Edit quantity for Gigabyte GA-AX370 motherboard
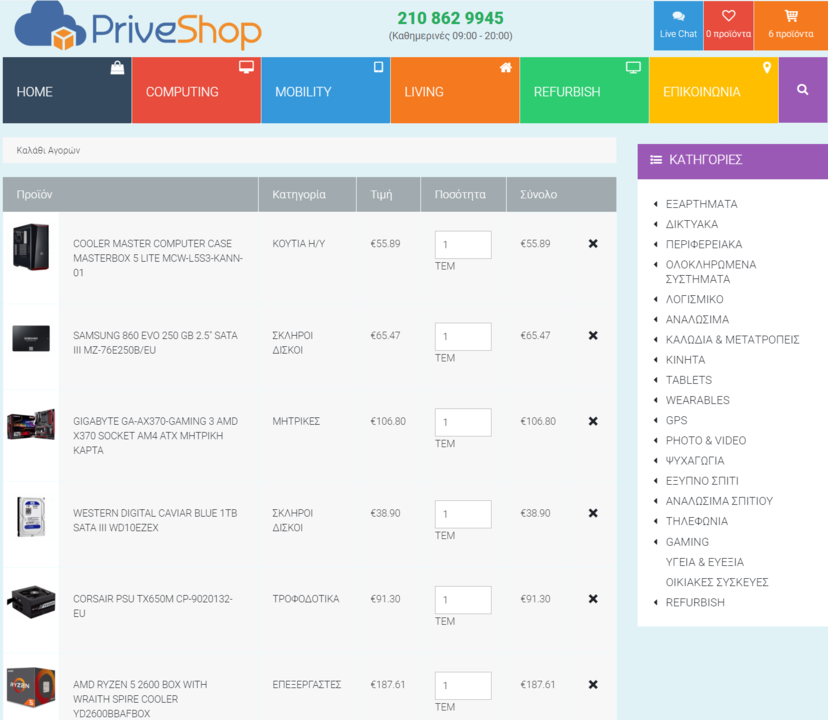828x720 pixels. click(463, 422)
